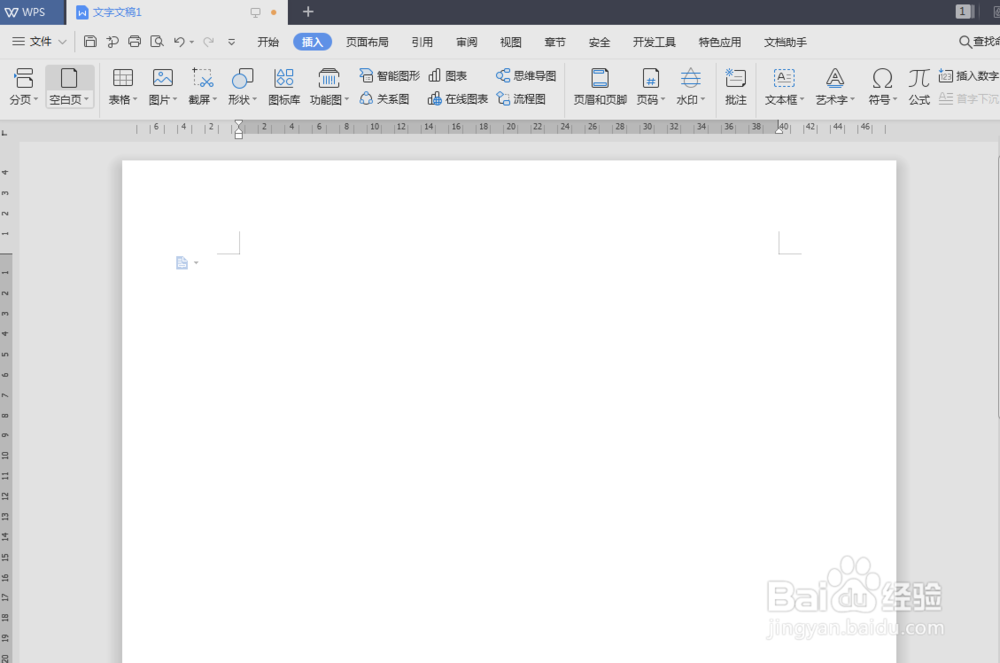
Task: Open the screenshot capture tool 截屏
Action: tap(200, 87)
